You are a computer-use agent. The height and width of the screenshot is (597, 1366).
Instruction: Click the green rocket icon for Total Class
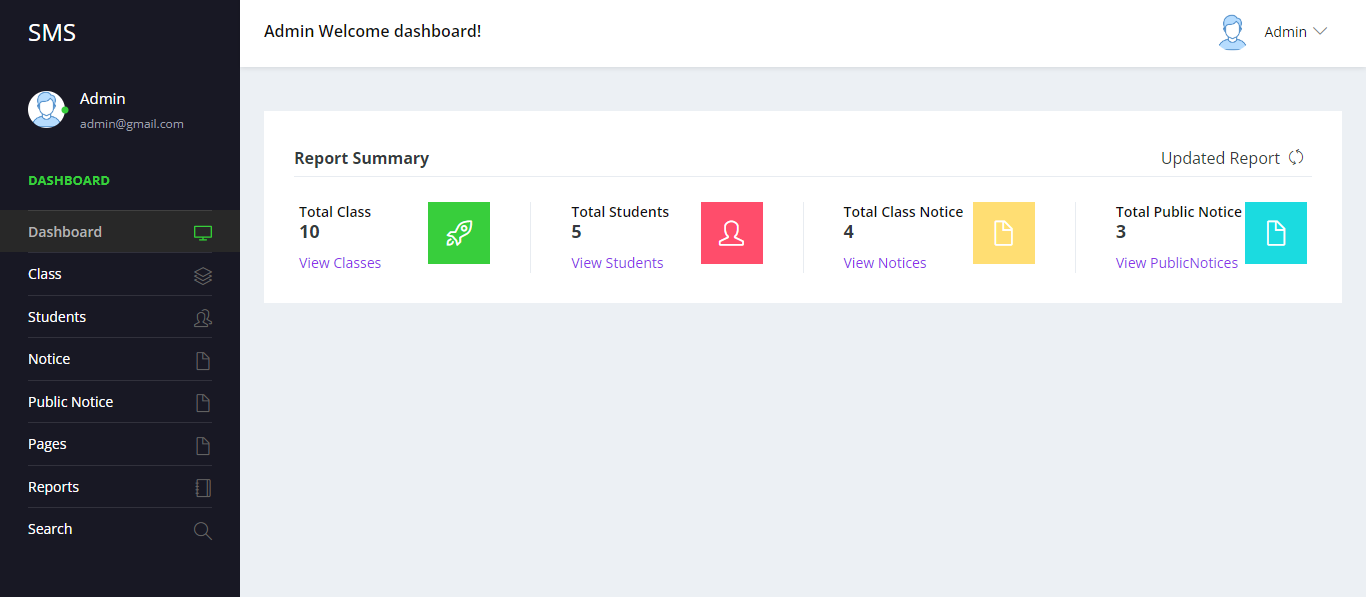[x=458, y=232]
